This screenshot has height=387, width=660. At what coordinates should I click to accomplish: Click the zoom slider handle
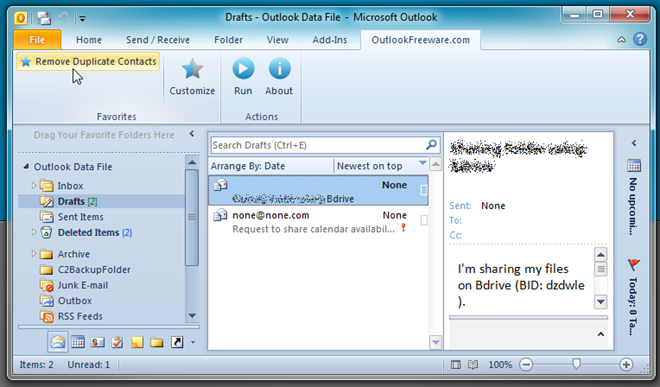(x=576, y=364)
